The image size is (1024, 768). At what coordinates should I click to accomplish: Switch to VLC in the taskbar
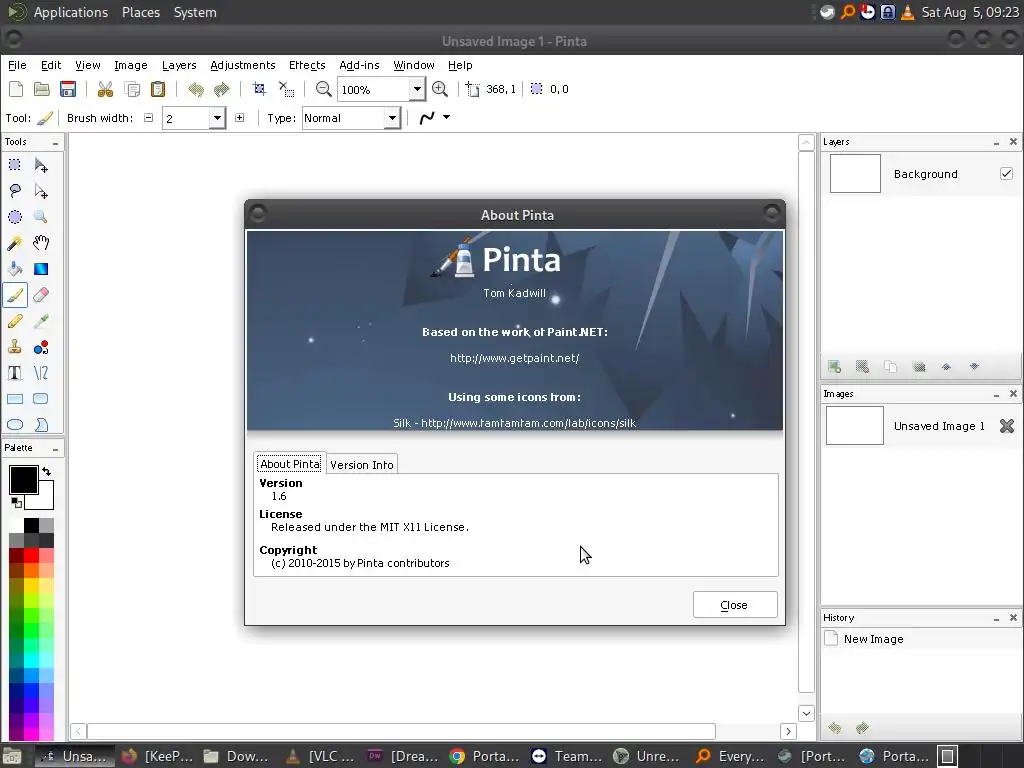322,756
